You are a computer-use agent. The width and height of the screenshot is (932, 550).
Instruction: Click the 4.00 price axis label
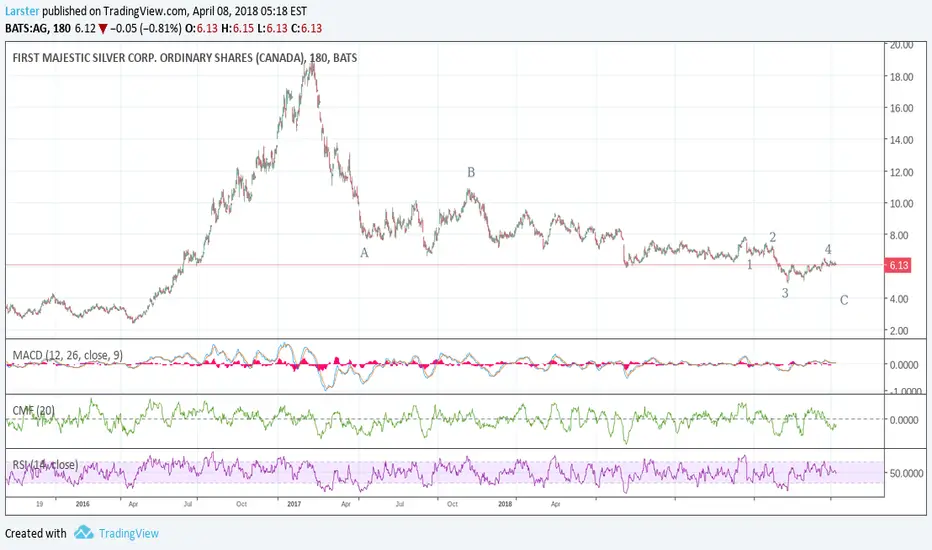click(x=899, y=299)
